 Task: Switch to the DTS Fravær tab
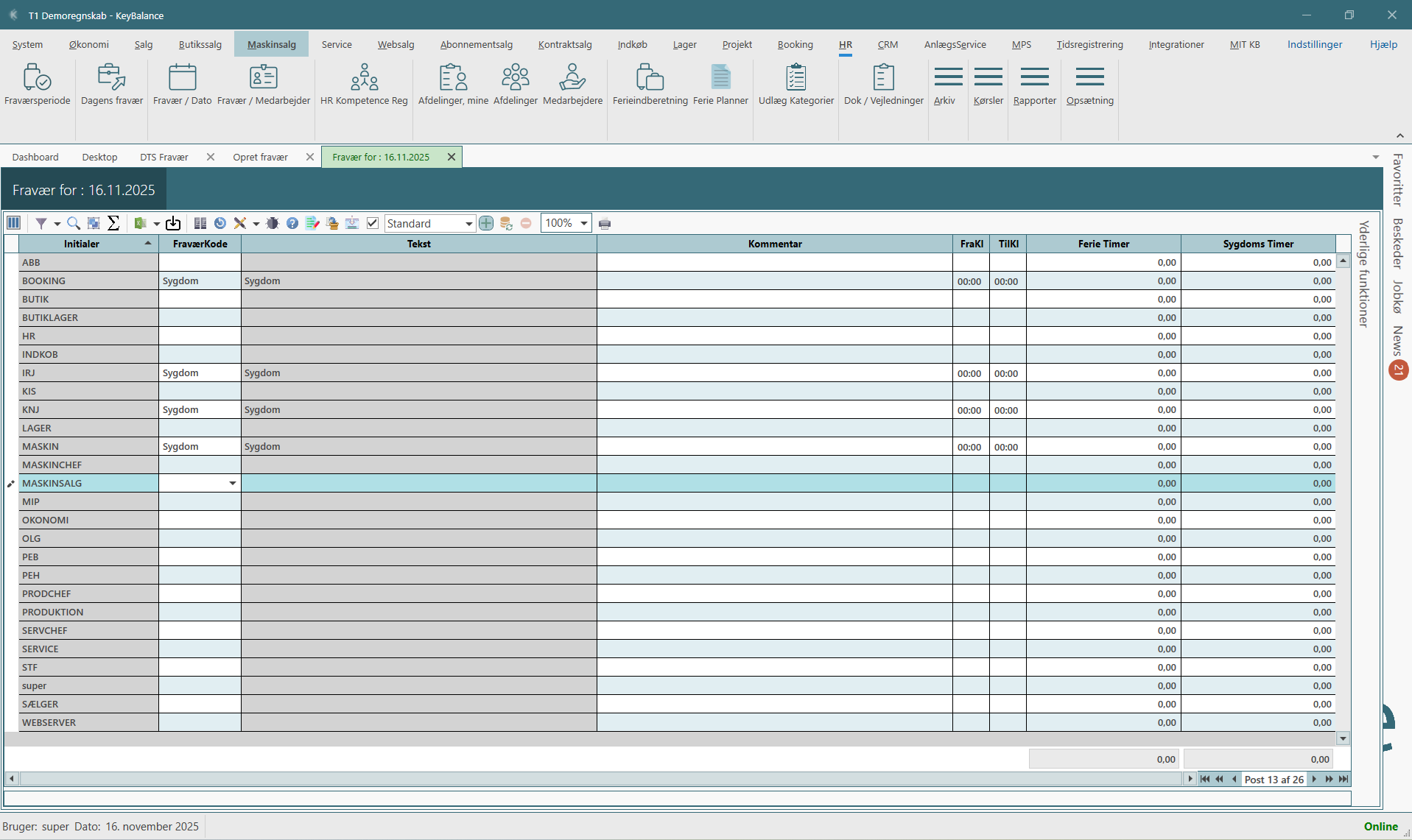point(164,157)
